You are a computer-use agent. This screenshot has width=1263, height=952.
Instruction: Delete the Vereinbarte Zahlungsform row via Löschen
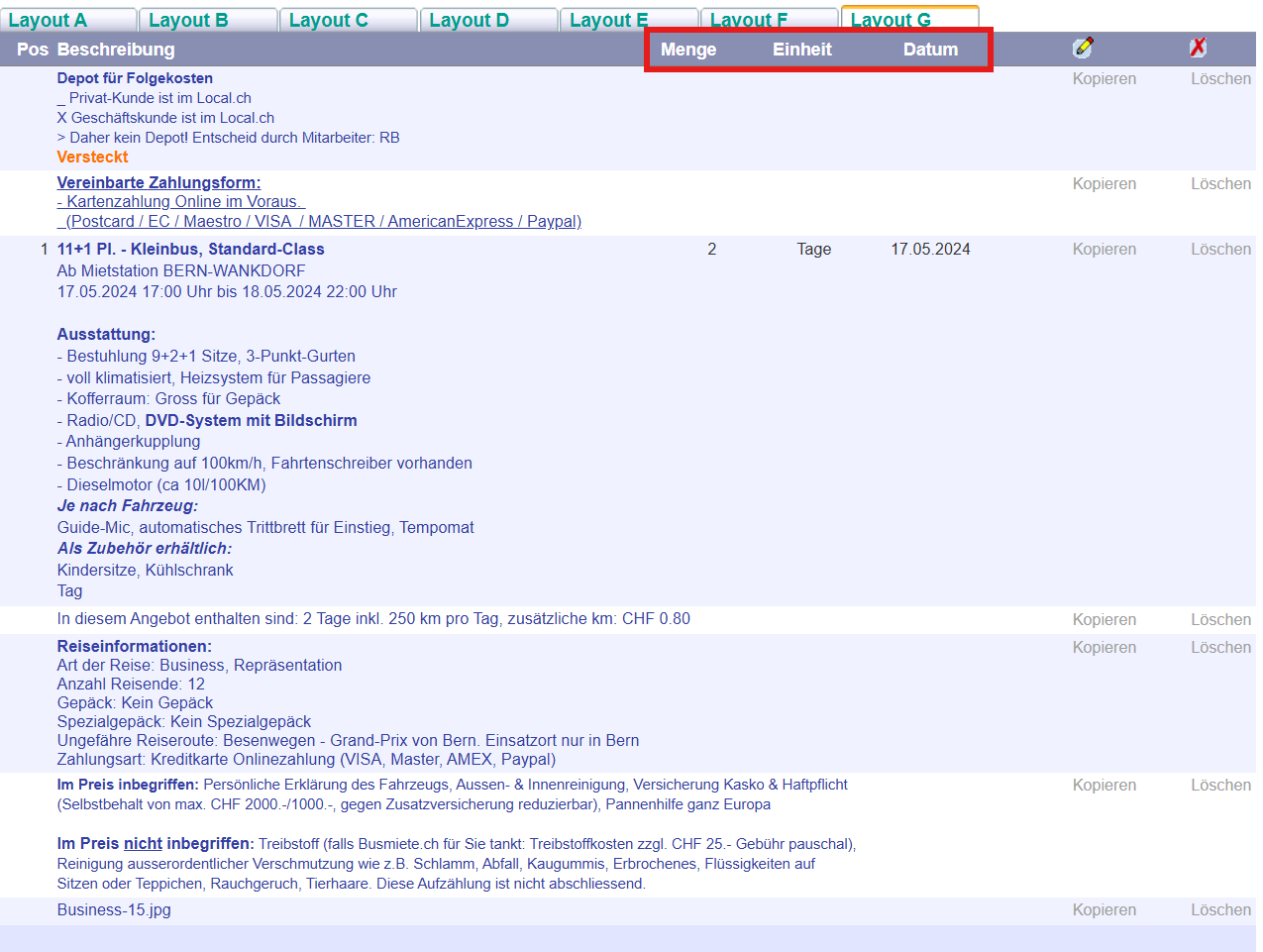tap(1221, 184)
